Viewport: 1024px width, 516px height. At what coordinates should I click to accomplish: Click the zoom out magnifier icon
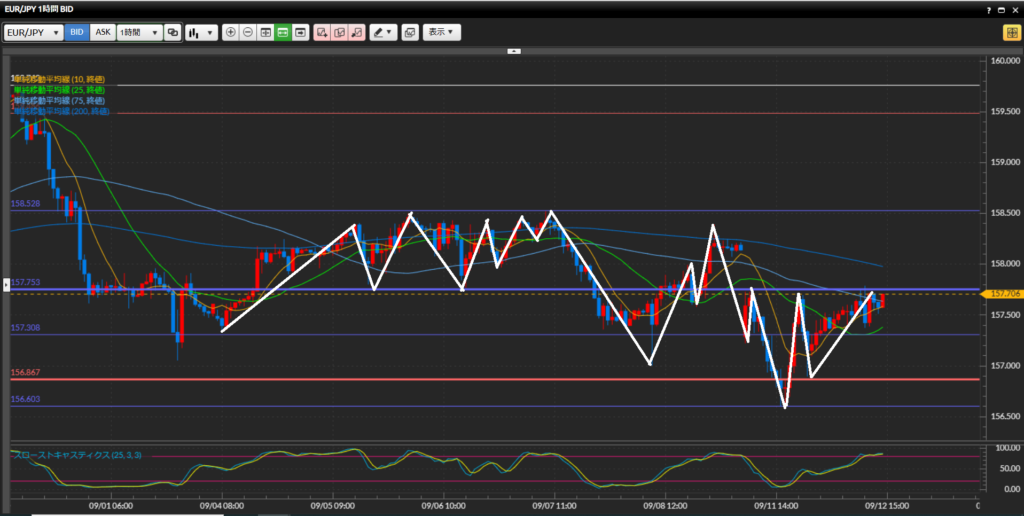(248, 32)
